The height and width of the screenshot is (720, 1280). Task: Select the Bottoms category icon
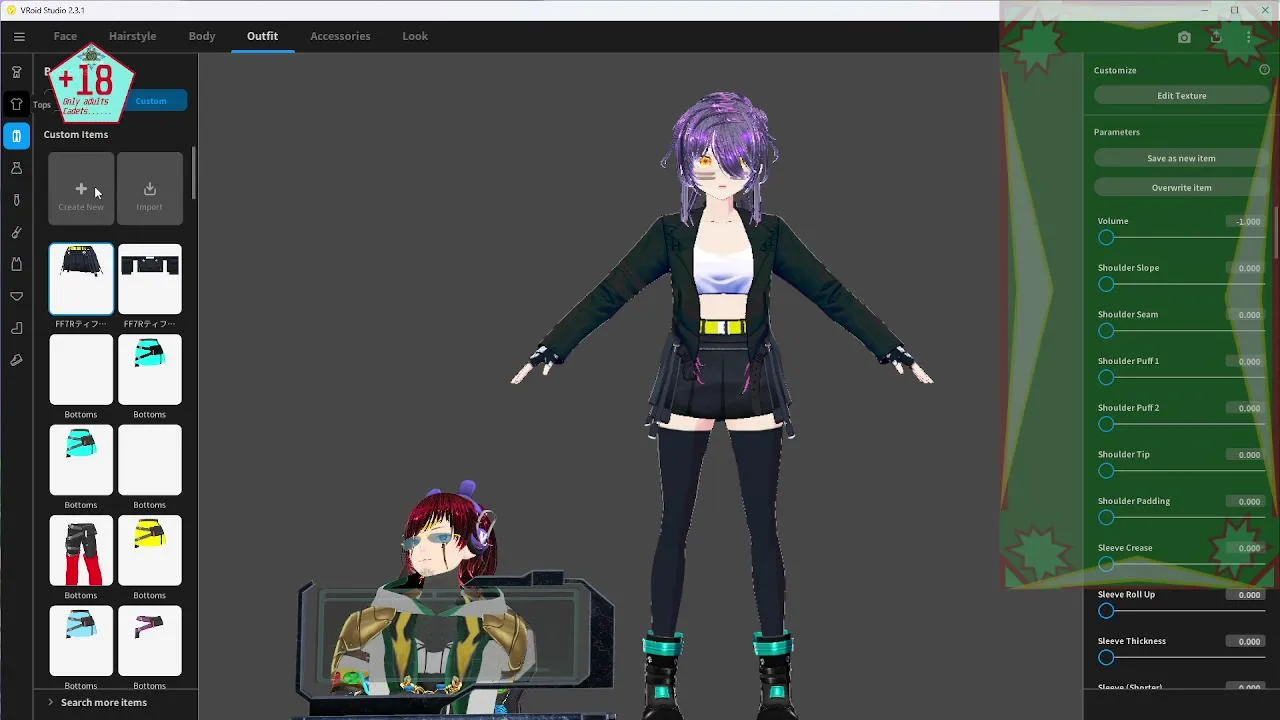[x=16, y=136]
